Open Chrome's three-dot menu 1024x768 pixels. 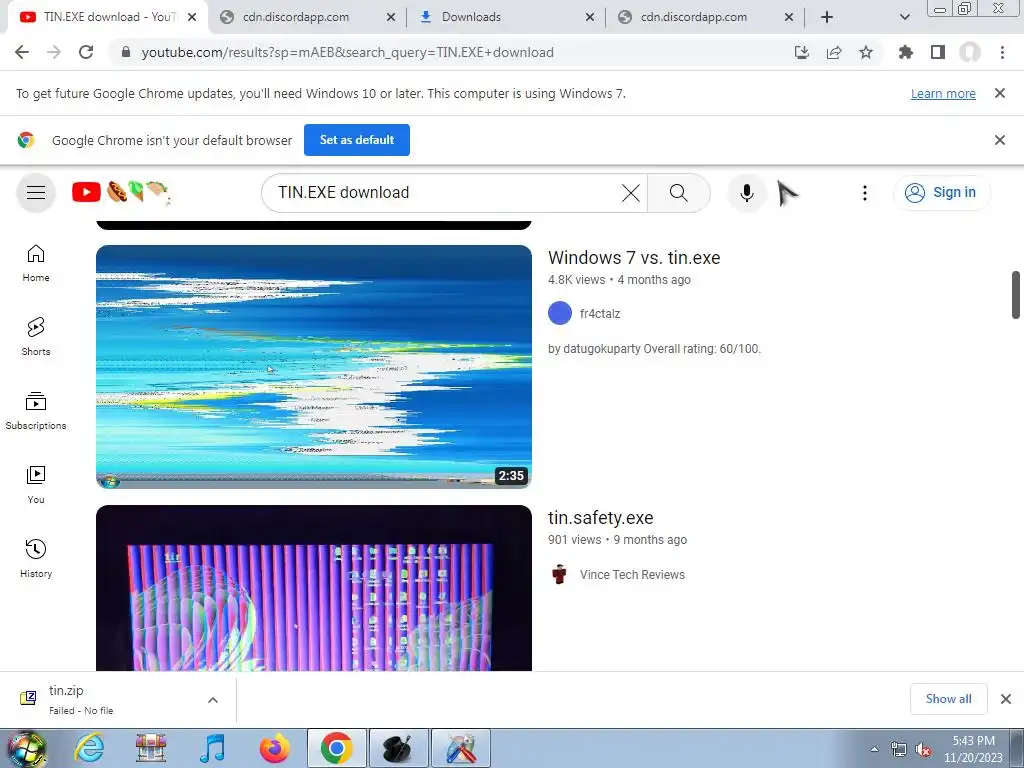click(x=1002, y=52)
